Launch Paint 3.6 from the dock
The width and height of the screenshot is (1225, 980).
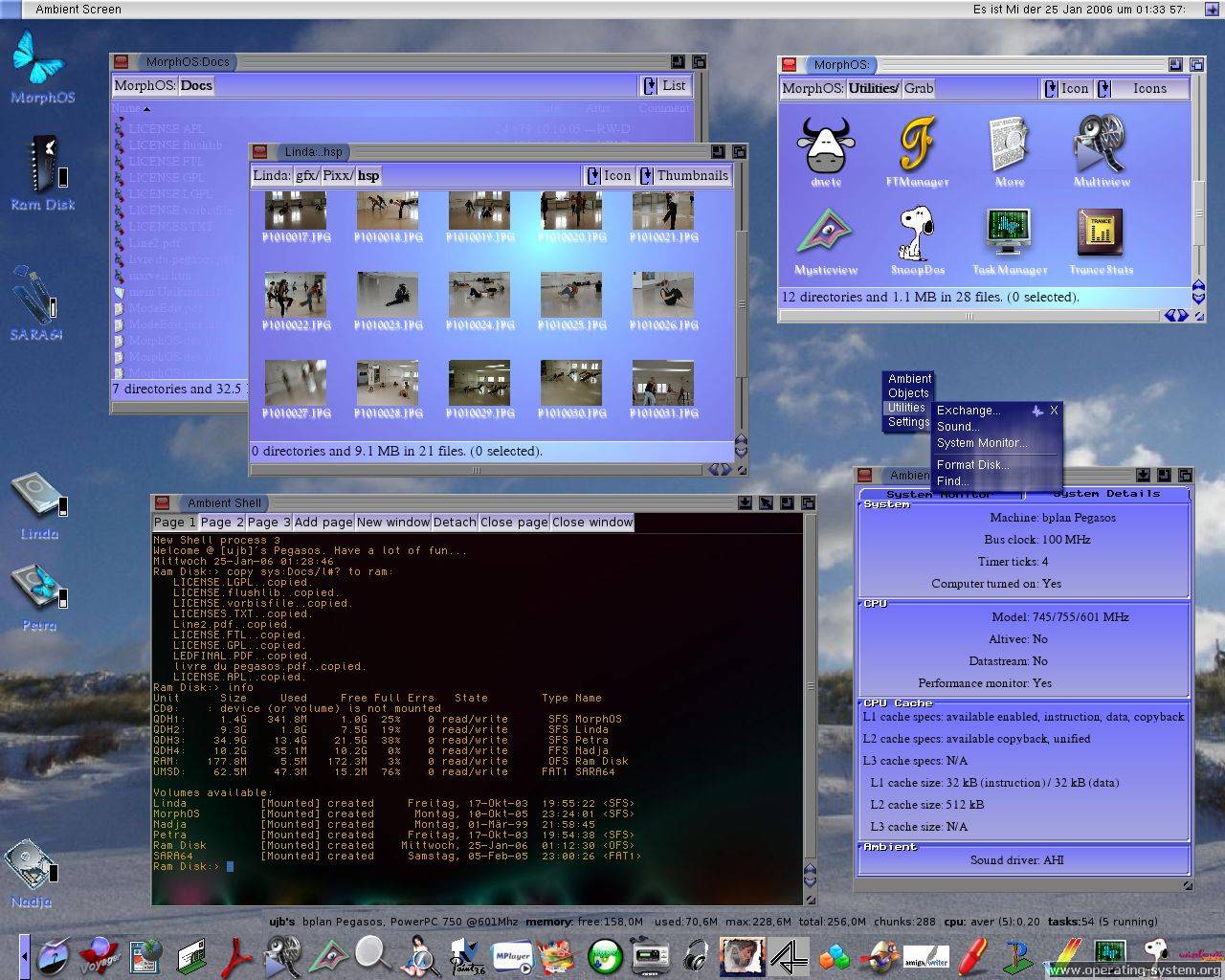466,955
